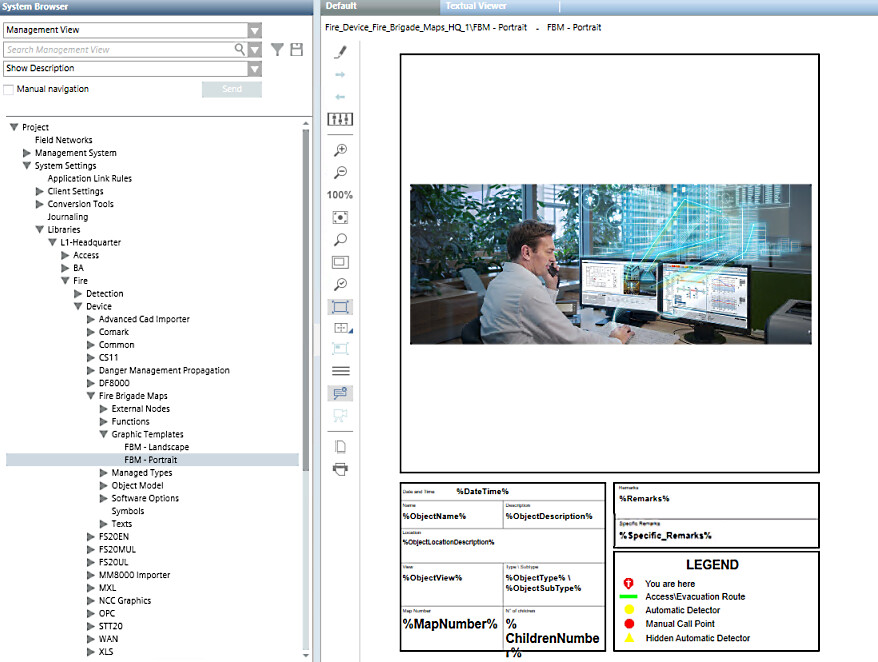Image resolution: width=878 pixels, height=662 pixels.
Task: Click the save disk icon beside search
Action: 296,49
